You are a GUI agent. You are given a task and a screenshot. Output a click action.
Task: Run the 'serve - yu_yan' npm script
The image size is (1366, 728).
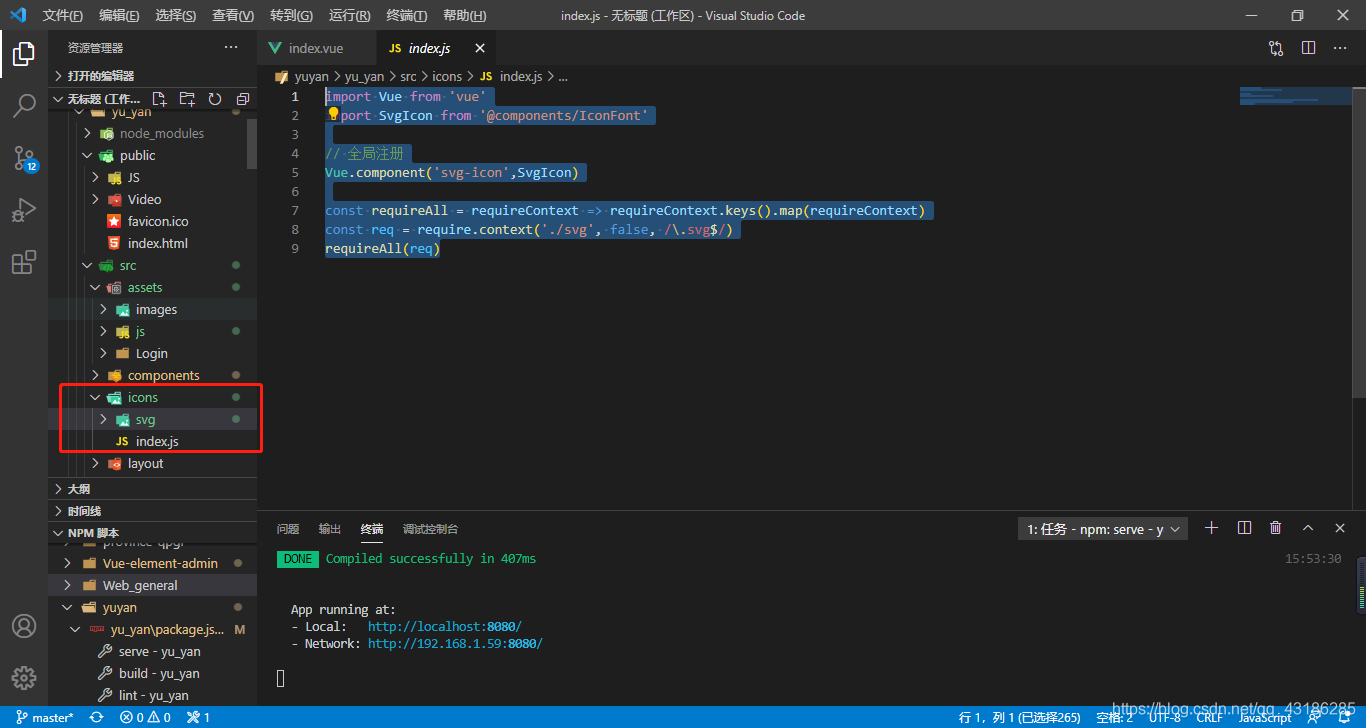(159, 651)
